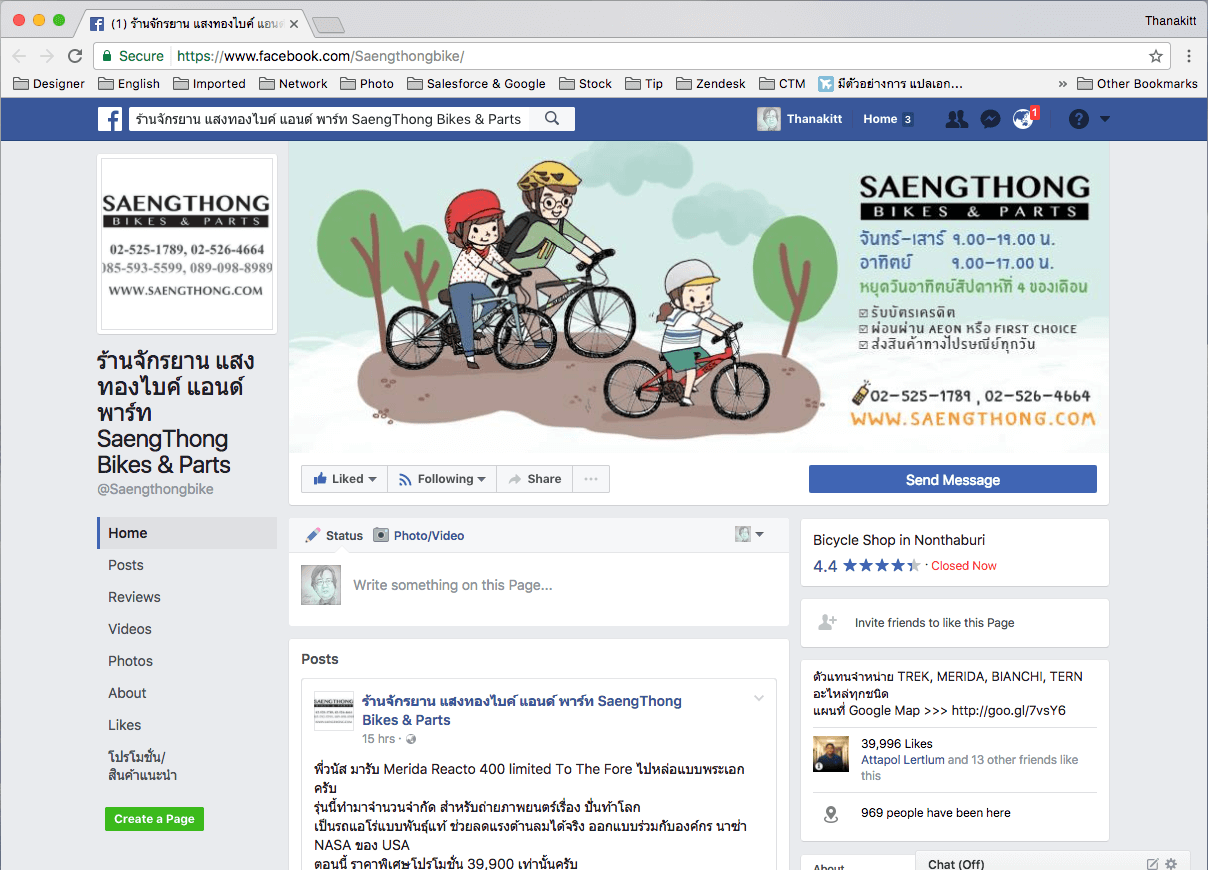
Task: Close the Facebook browser tab
Action: click(293, 23)
